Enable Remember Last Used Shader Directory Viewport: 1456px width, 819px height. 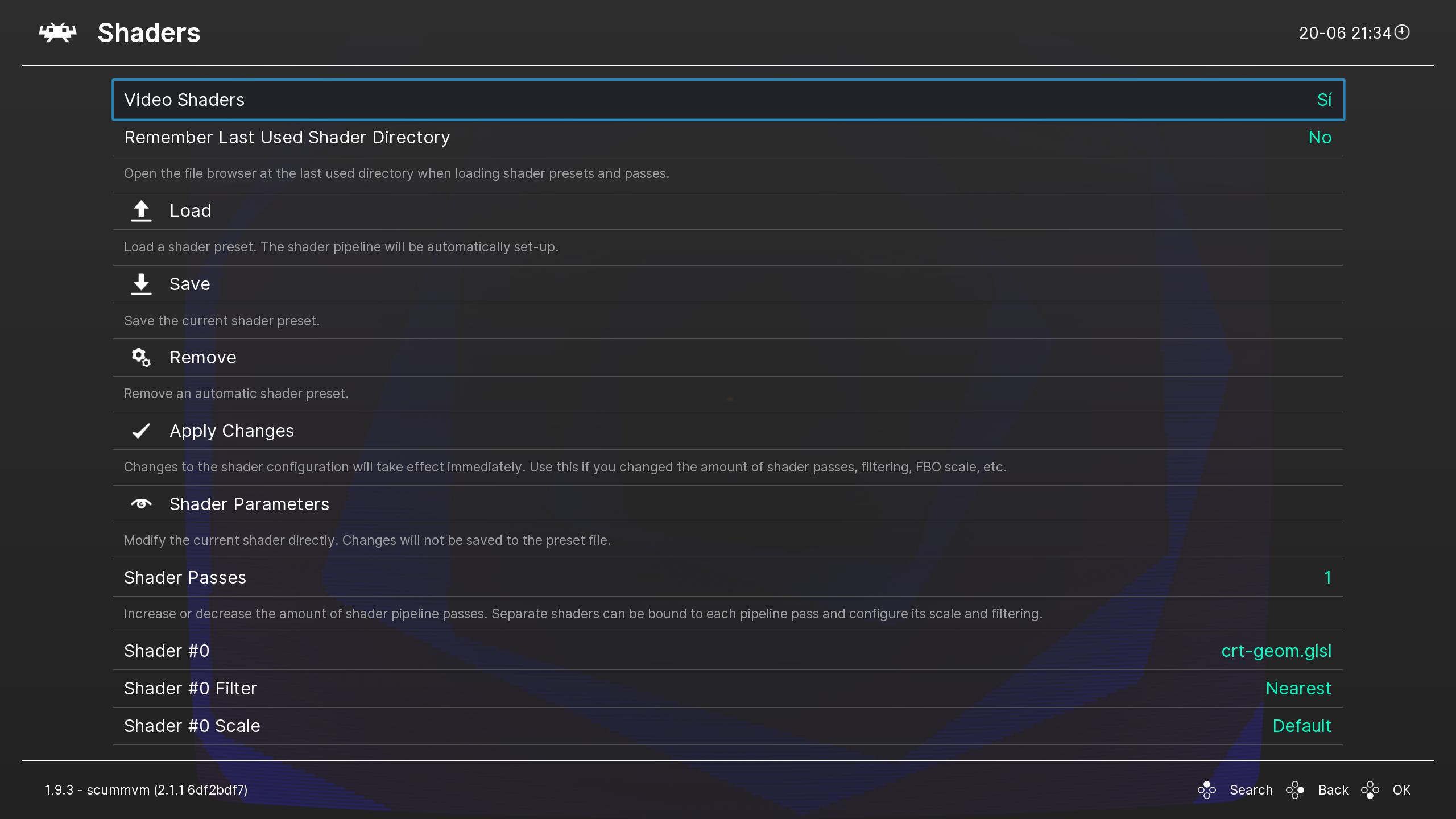728,137
